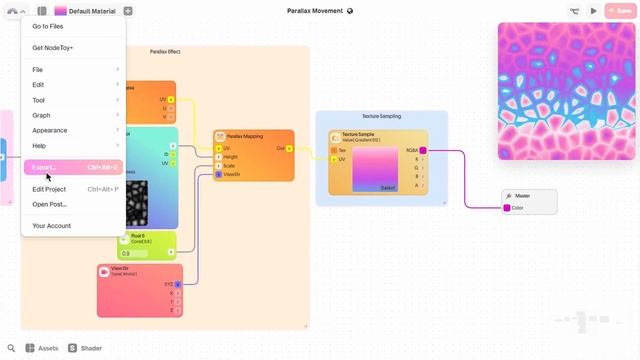Click the Float 0 node output port
This screenshot has width=640, height=360.
click(171, 252)
